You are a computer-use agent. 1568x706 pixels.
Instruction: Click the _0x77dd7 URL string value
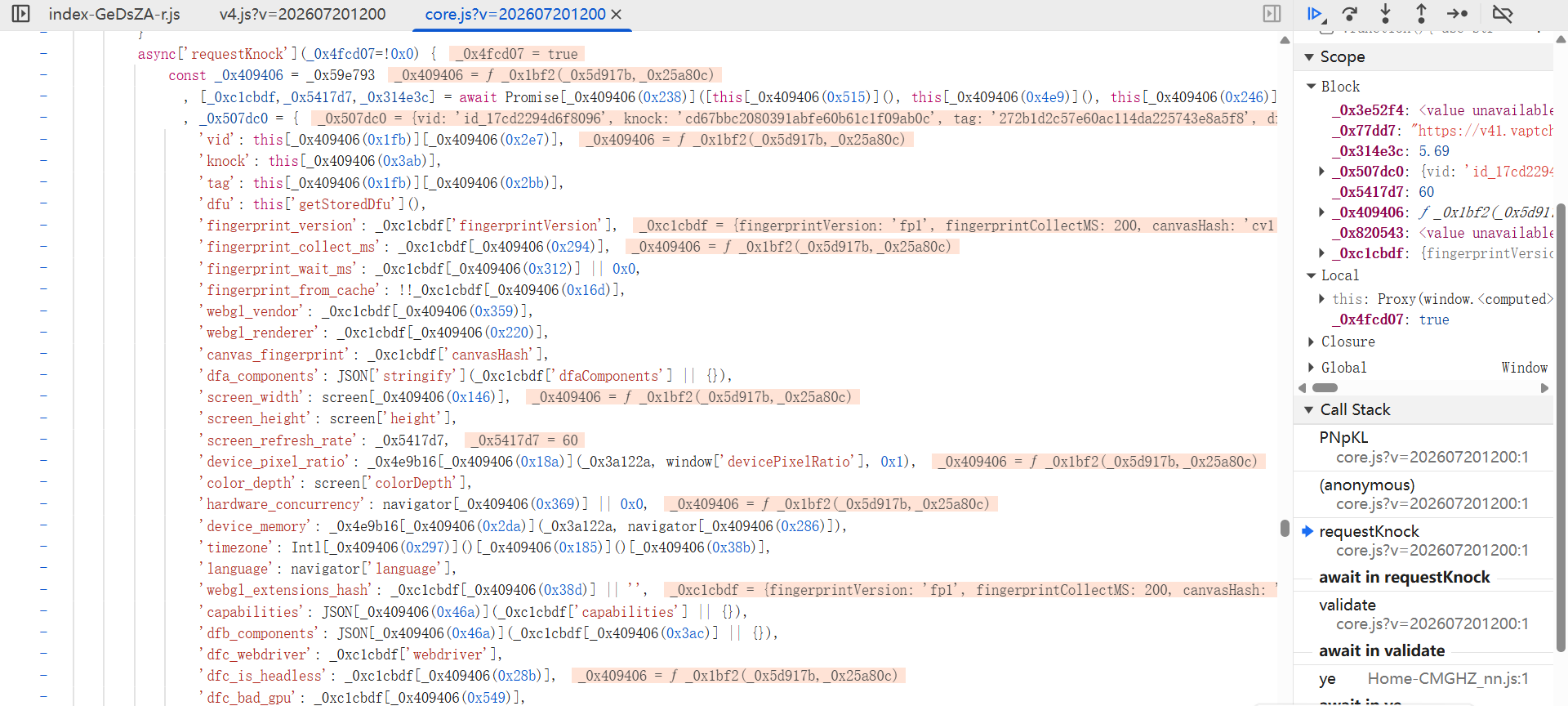pos(1481,131)
